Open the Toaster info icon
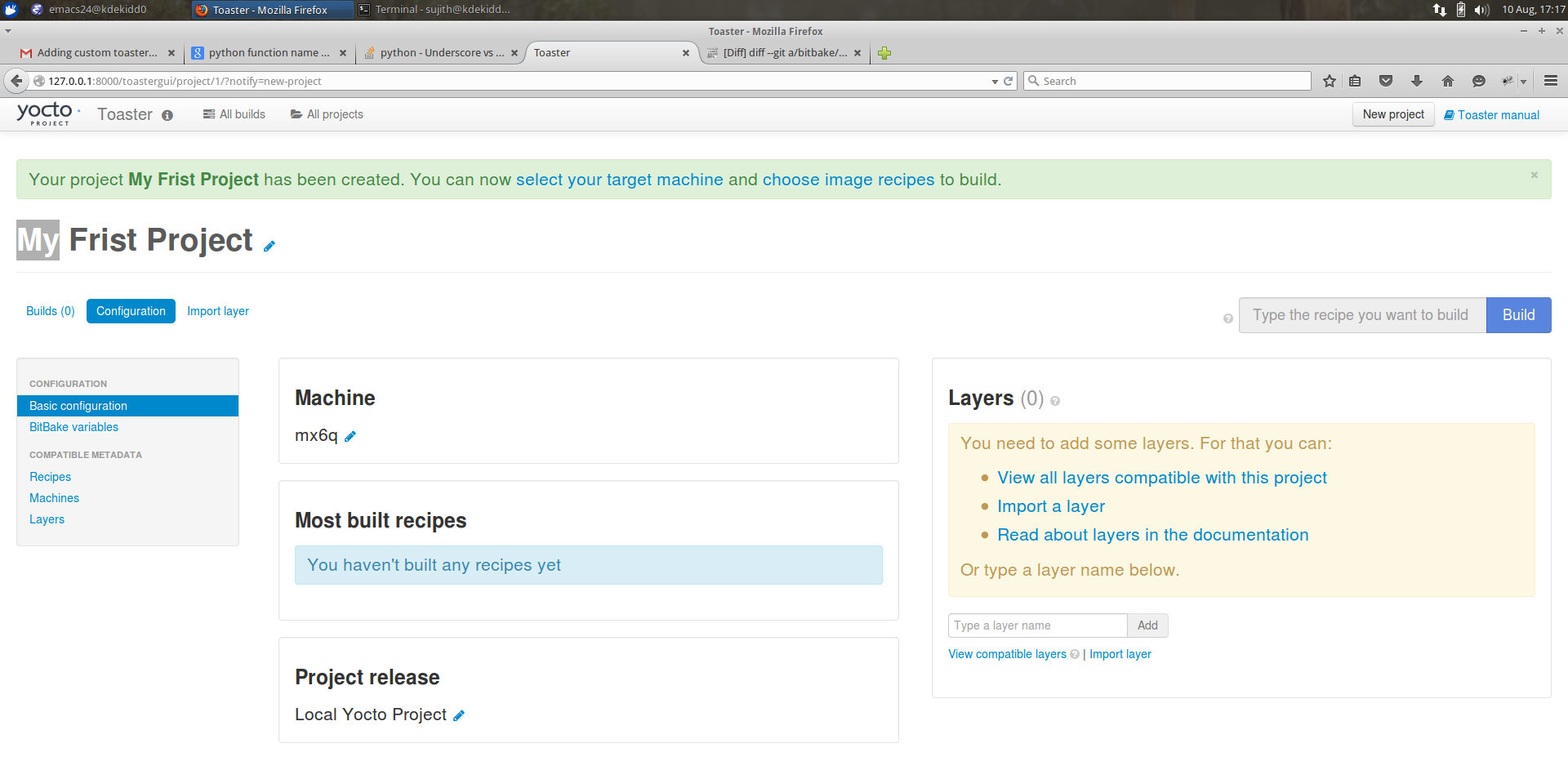1568x779 pixels. pos(167,115)
